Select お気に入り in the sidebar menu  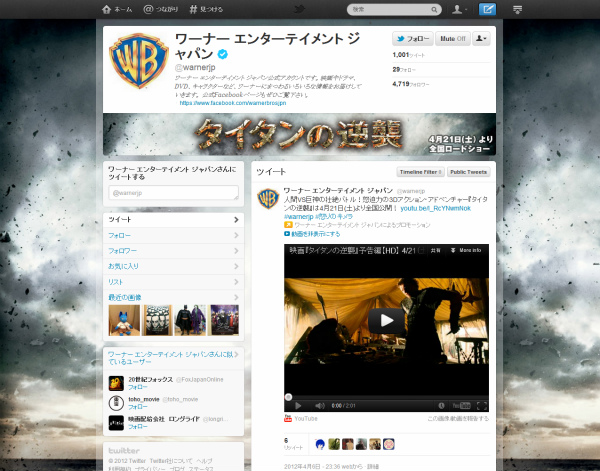click(173, 266)
